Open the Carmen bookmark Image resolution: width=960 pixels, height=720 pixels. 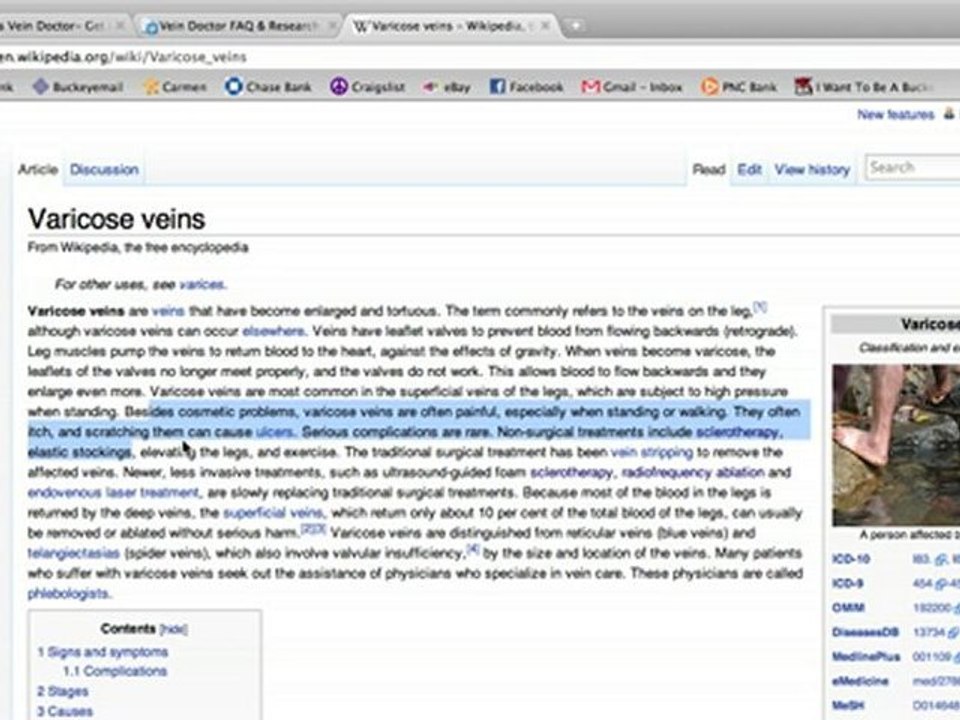point(175,87)
